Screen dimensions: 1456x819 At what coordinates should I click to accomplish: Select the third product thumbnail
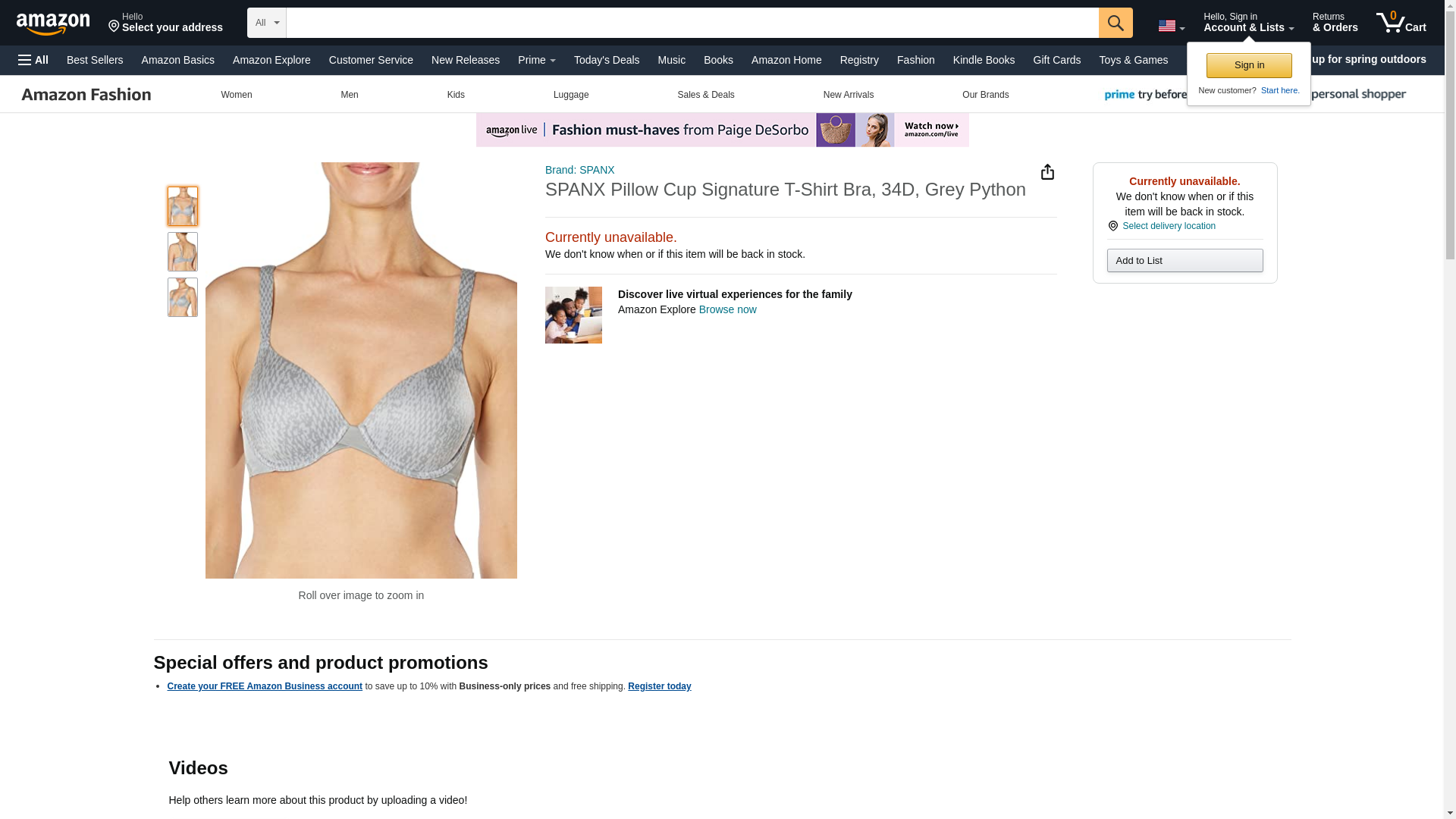point(183,297)
